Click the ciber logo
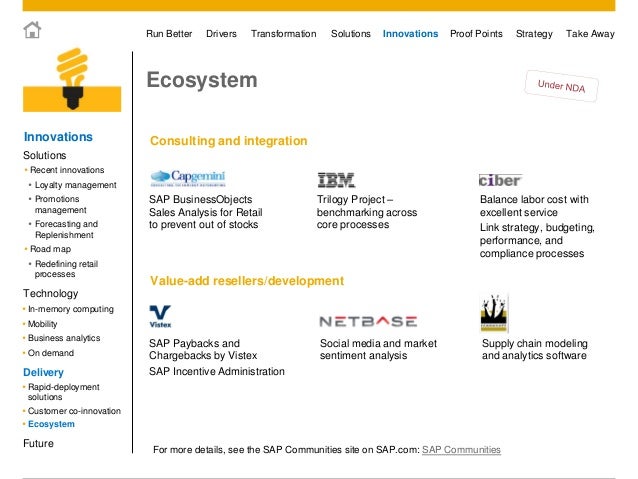638x479 pixels. click(x=500, y=180)
